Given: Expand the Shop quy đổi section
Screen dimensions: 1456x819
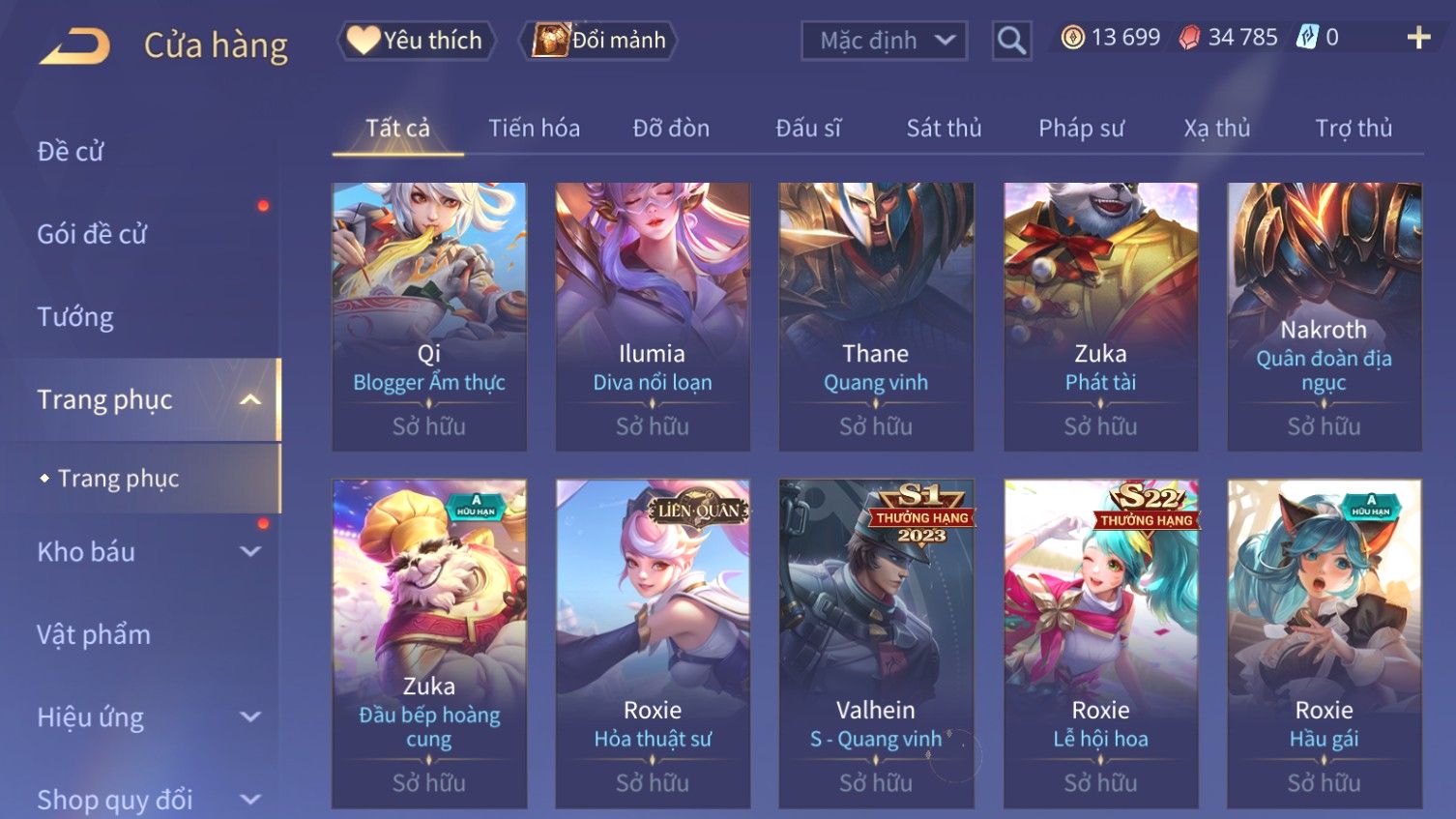Looking at the screenshot, I should 250,800.
